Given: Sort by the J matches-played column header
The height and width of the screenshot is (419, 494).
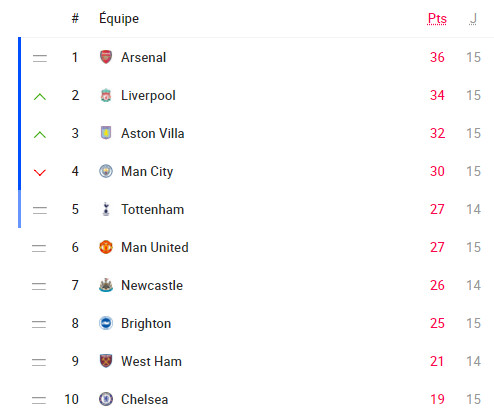Looking at the screenshot, I should [473, 19].
